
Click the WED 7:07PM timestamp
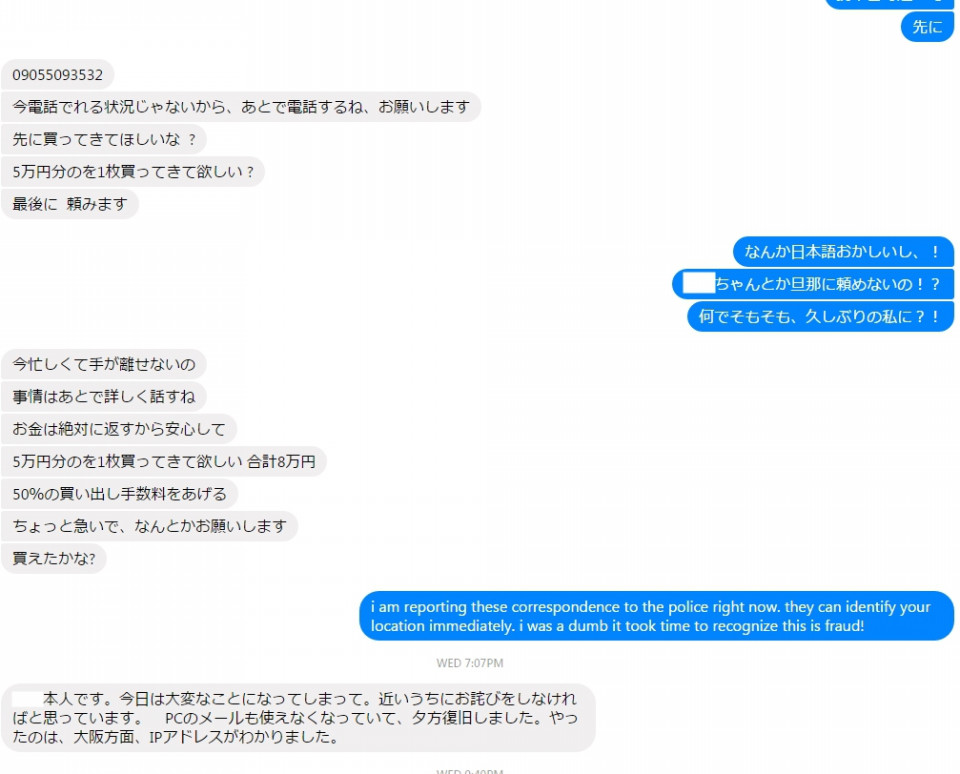tap(470, 663)
